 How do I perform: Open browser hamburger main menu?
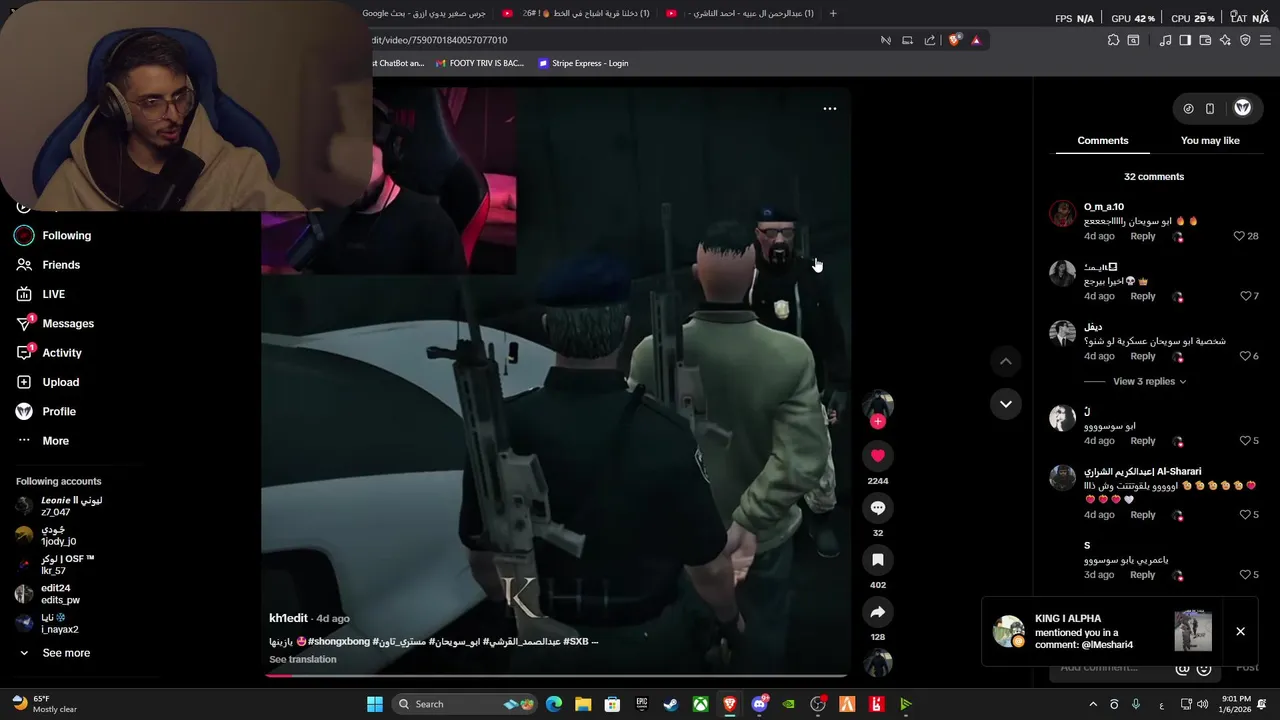1265,40
